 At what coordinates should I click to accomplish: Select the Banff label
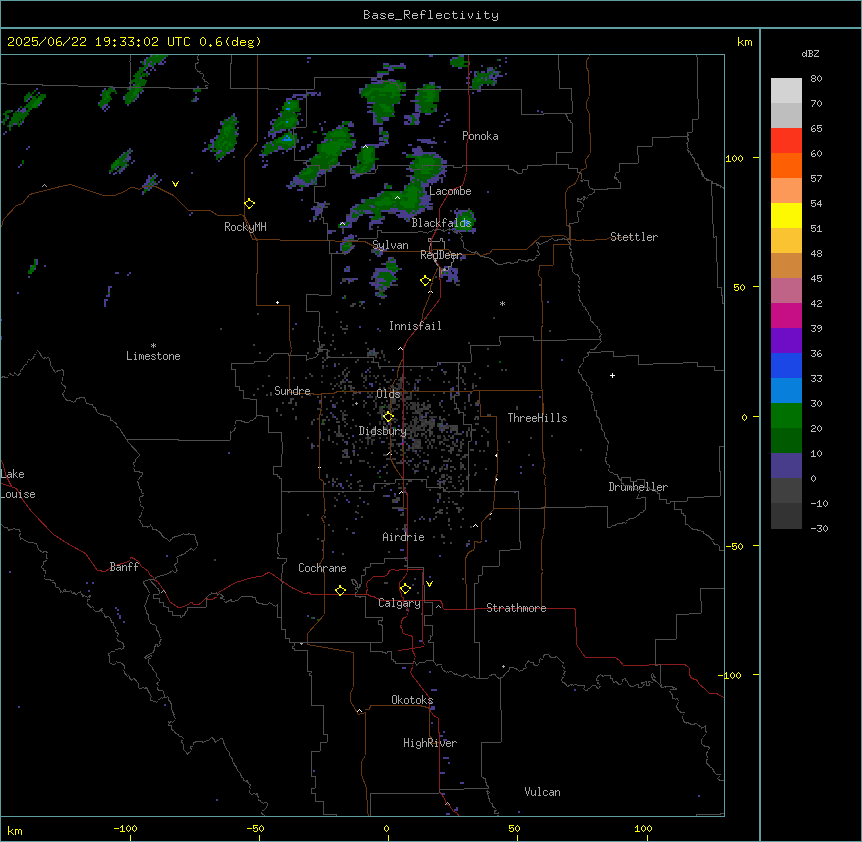[x=124, y=567]
